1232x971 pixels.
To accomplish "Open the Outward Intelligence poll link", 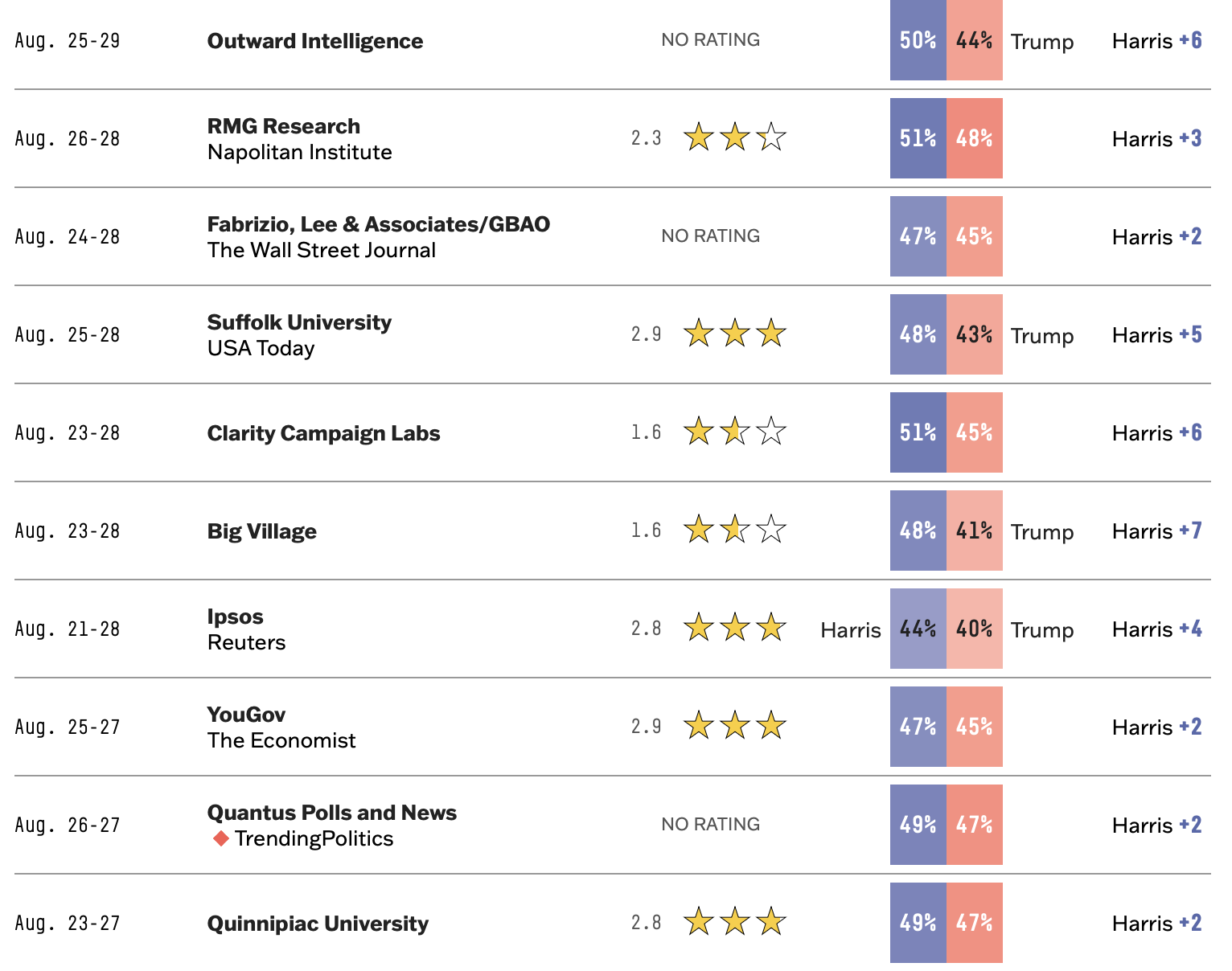I will point(315,41).
